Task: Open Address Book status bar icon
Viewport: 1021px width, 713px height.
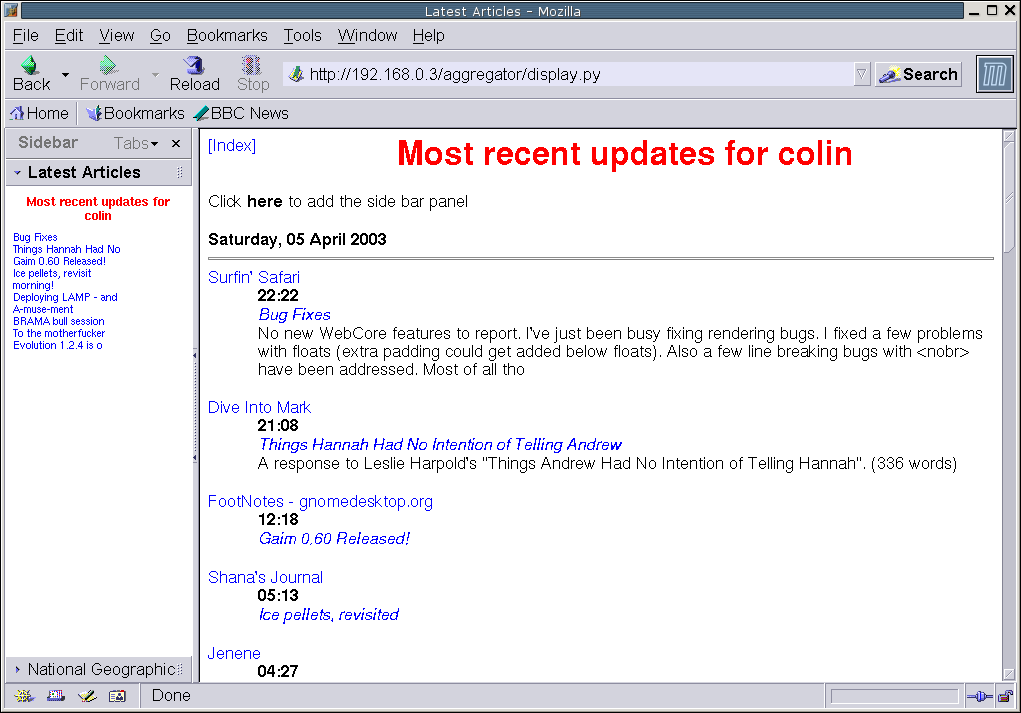Action: 117,696
